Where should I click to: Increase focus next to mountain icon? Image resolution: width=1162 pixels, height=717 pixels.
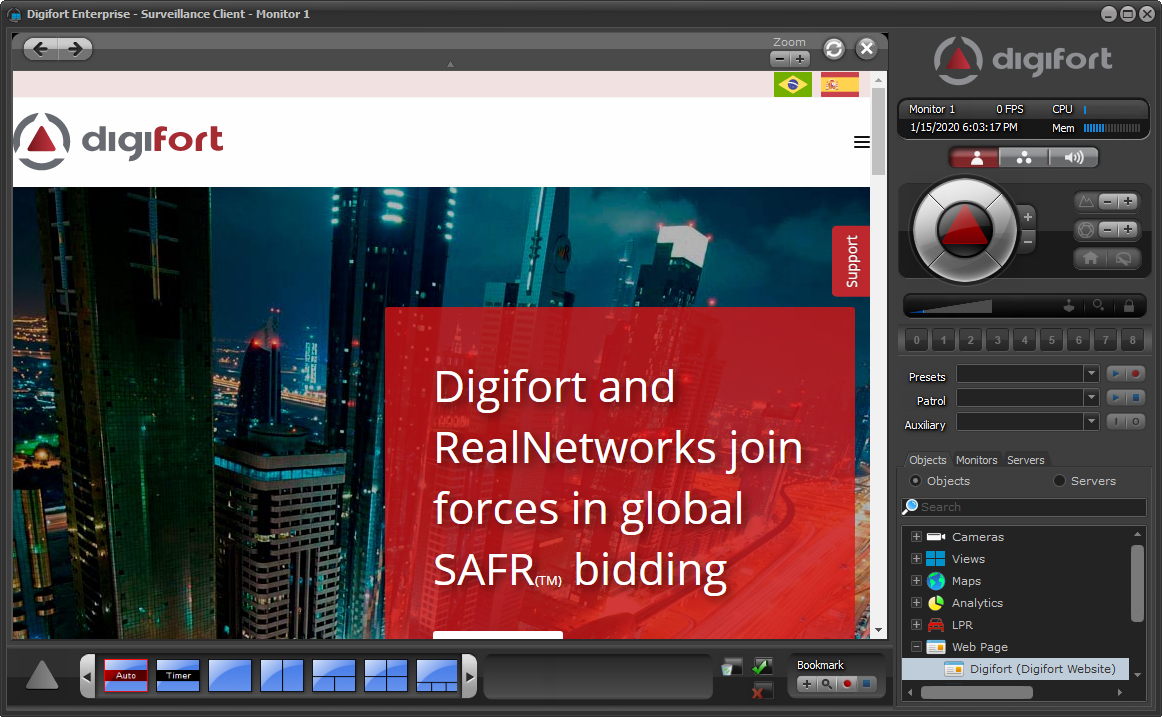(x=1128, y=201)
